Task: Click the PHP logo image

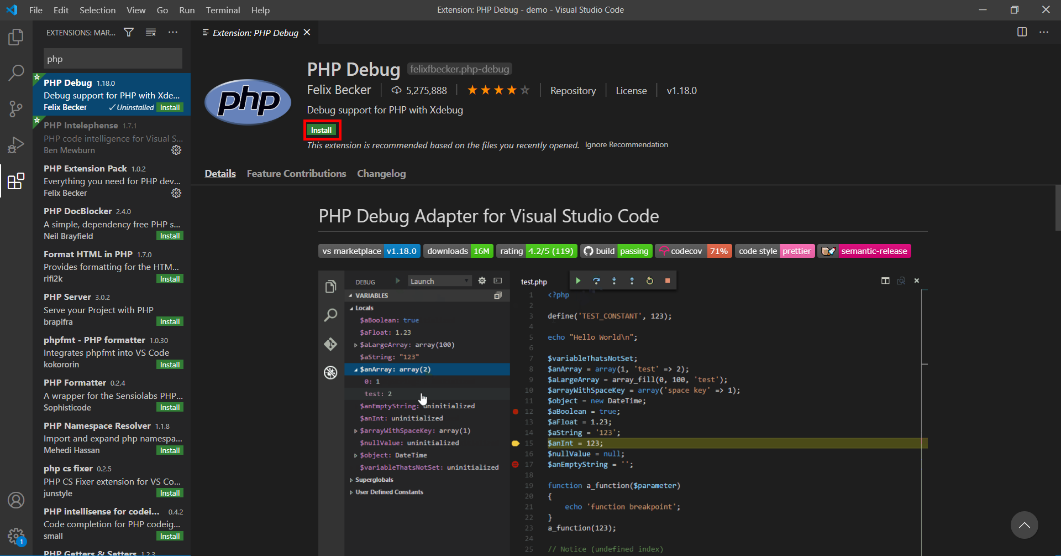Action: pyautogui.click(x=248, y=101)
